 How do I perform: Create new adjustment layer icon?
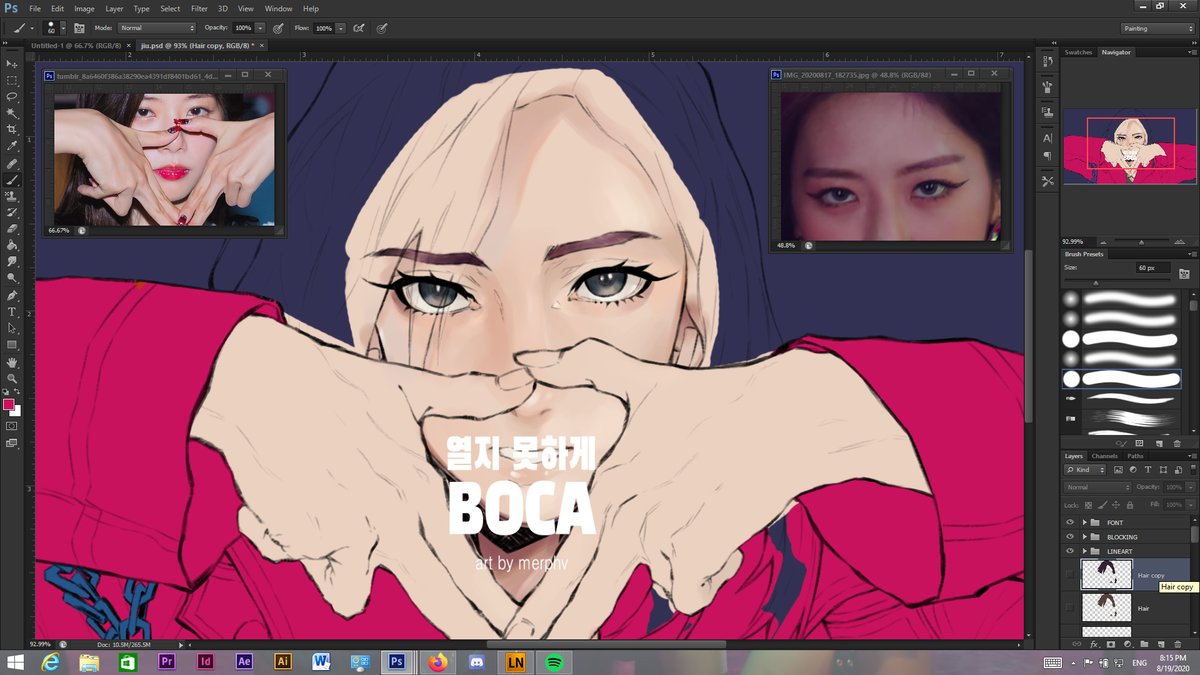(1128, 644)
